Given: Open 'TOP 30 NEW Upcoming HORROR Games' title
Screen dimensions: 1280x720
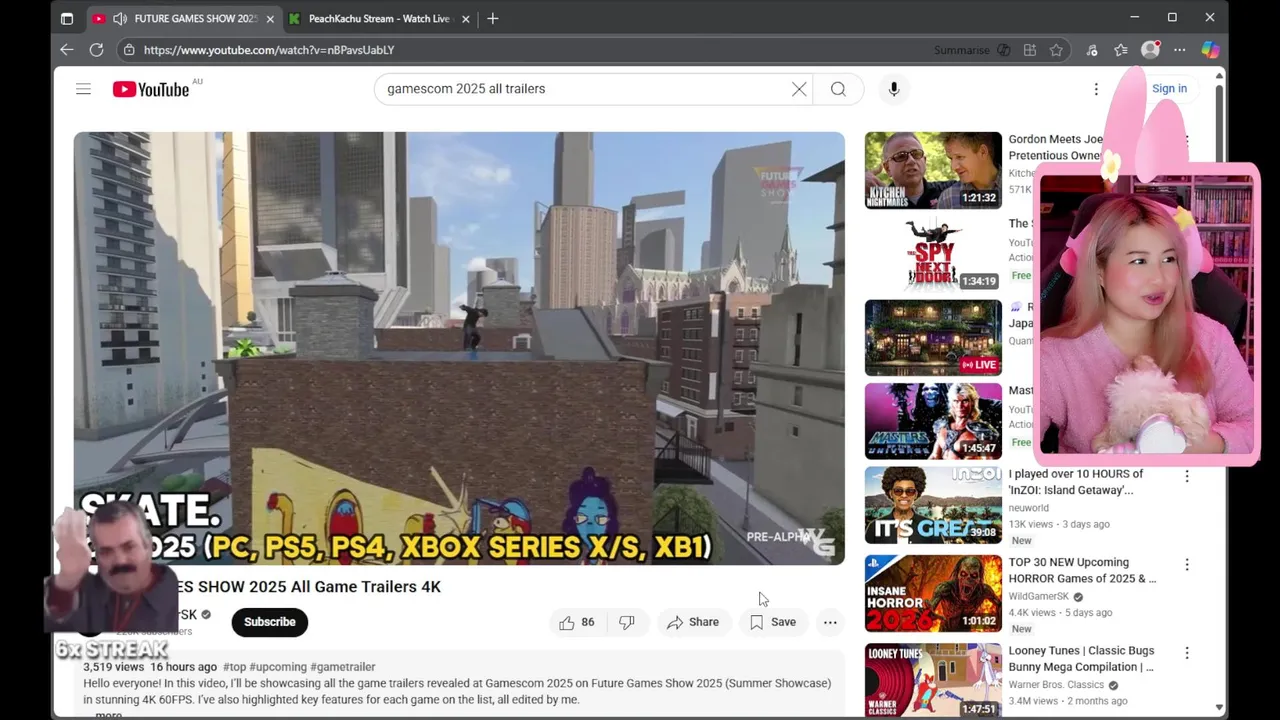Looking at the screenshot, I should [1082, 570].
